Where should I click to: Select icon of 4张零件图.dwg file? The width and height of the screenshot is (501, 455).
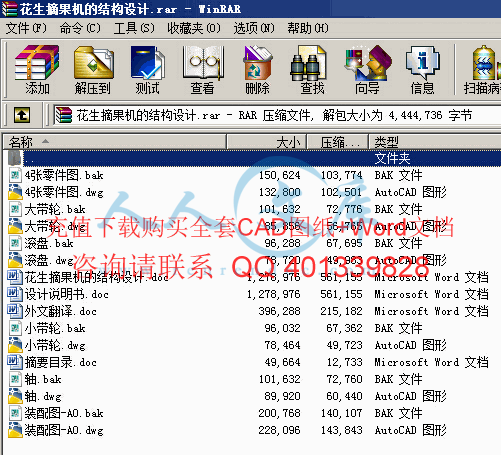click(x=15, y=192)
